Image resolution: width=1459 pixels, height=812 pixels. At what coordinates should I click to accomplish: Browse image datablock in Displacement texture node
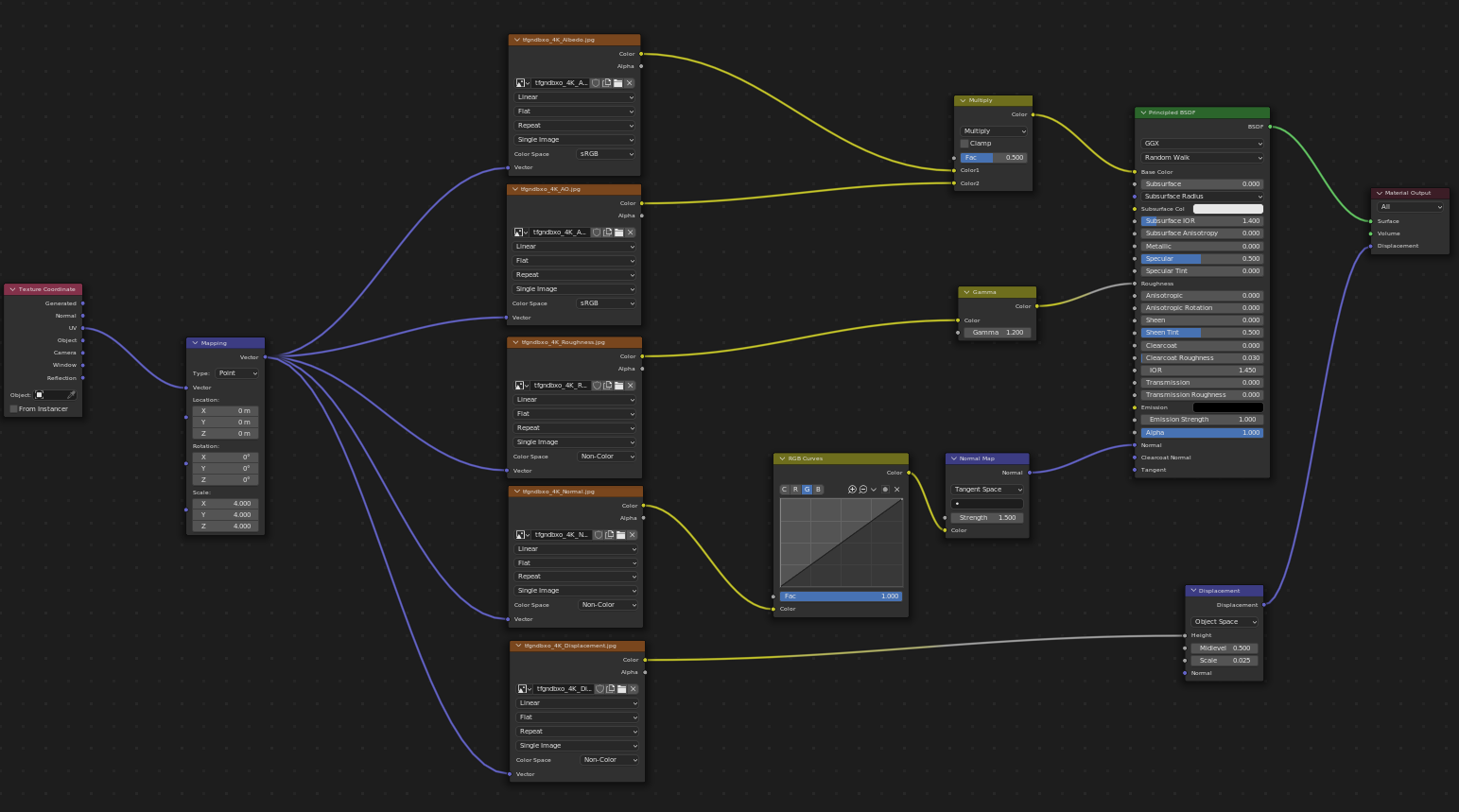[524, 689]
